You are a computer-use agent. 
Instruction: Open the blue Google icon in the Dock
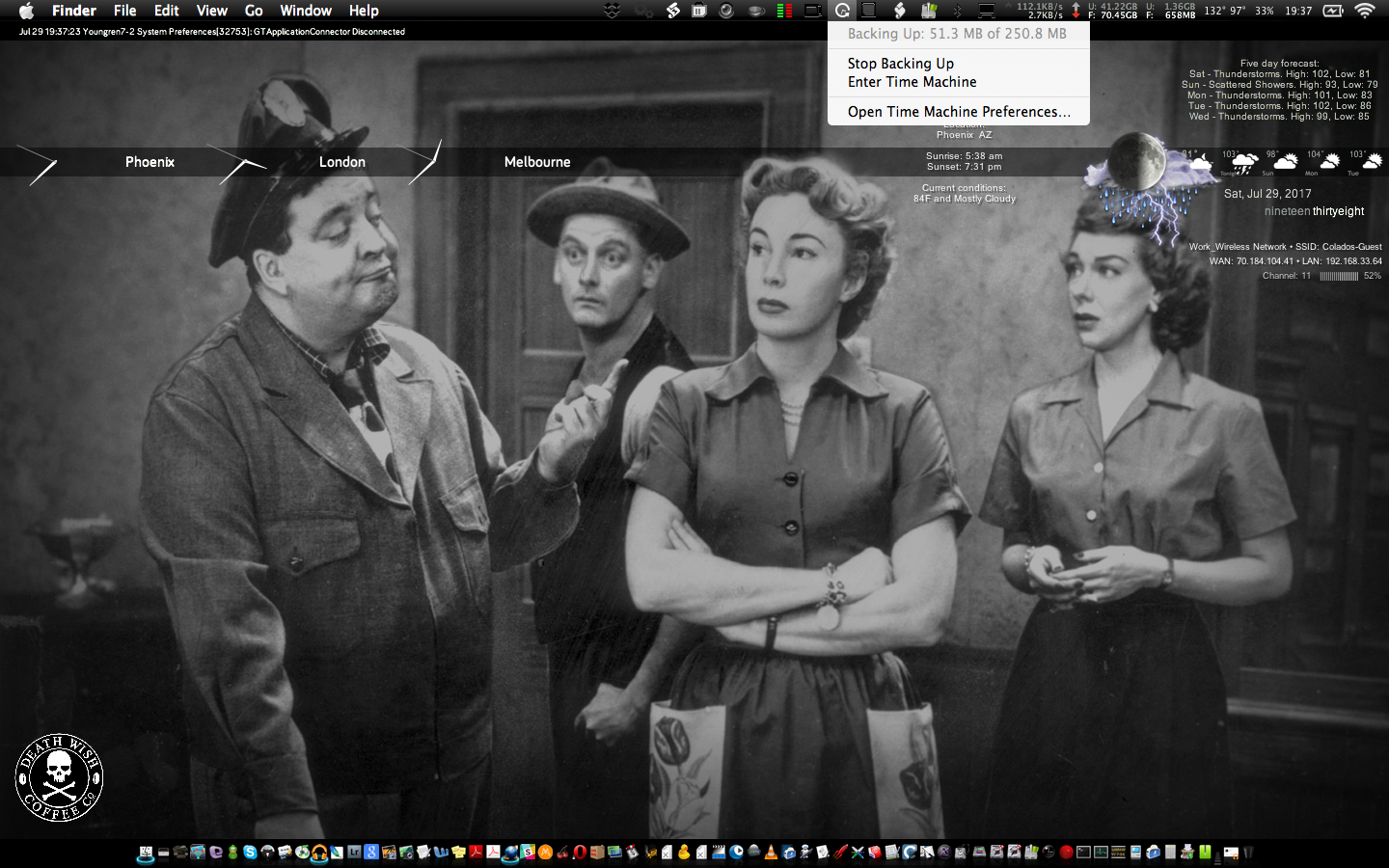point(371,853)
